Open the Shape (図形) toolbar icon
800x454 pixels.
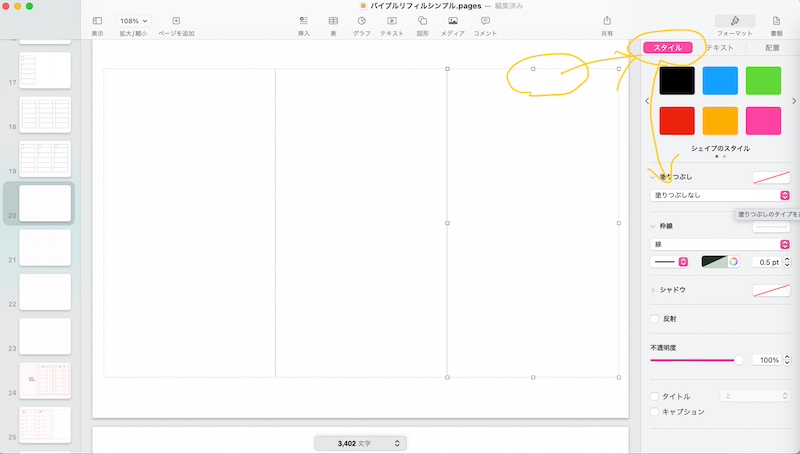[x=423, y=21]
